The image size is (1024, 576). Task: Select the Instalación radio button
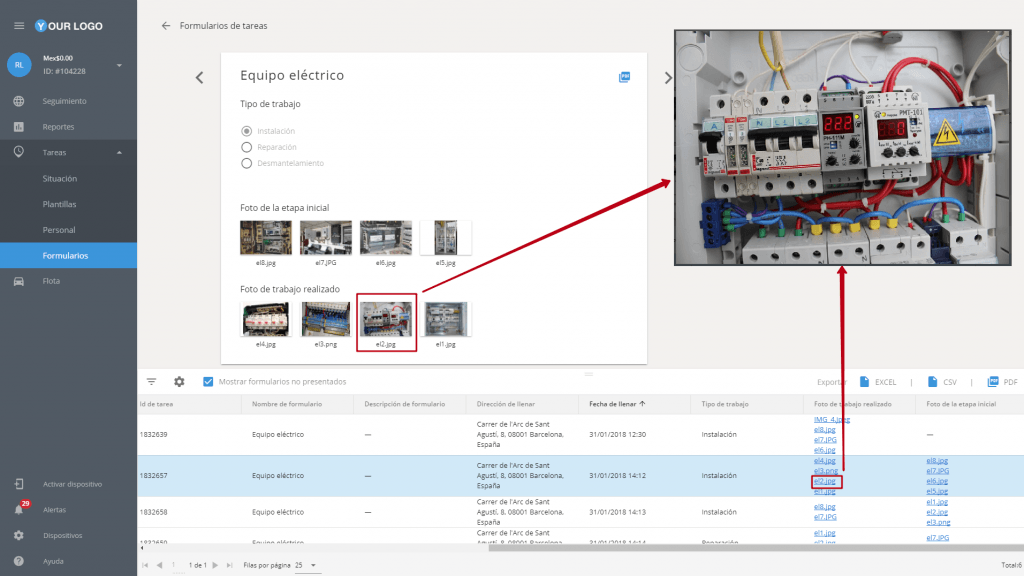coord(246,131)
